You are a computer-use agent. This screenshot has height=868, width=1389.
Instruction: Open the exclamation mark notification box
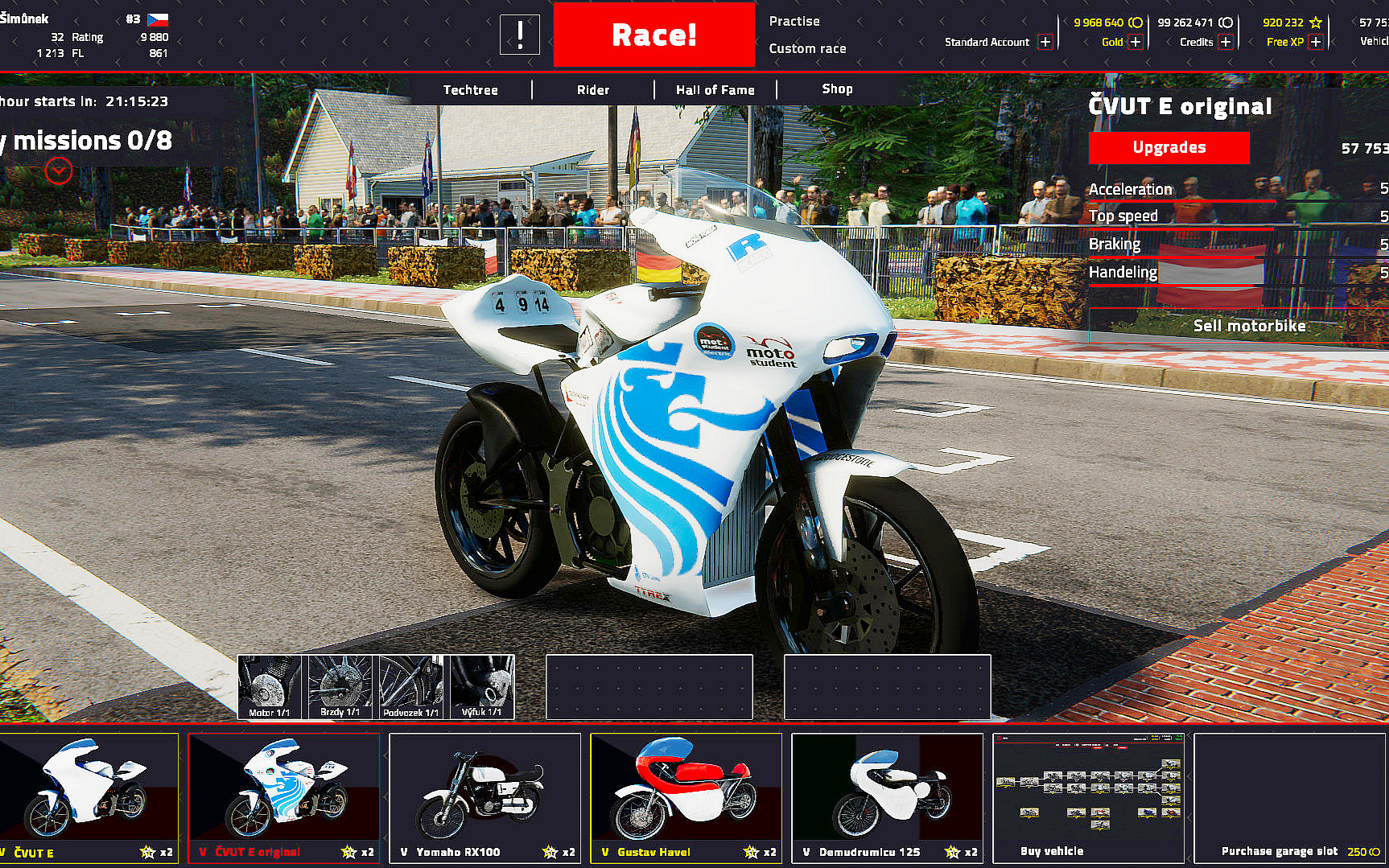[520, 35]
